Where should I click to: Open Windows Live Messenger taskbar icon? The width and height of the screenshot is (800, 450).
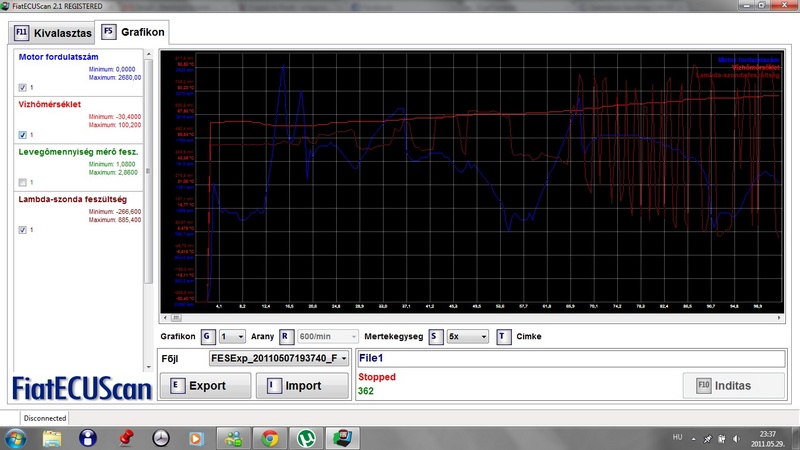tap(234, 439)
